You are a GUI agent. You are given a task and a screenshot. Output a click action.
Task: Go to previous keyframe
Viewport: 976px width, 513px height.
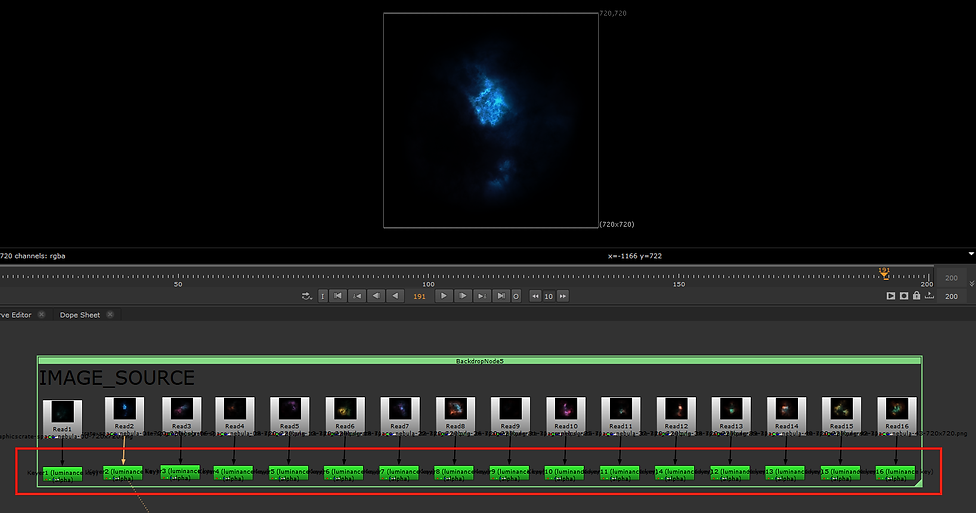[x=357, y=296]
